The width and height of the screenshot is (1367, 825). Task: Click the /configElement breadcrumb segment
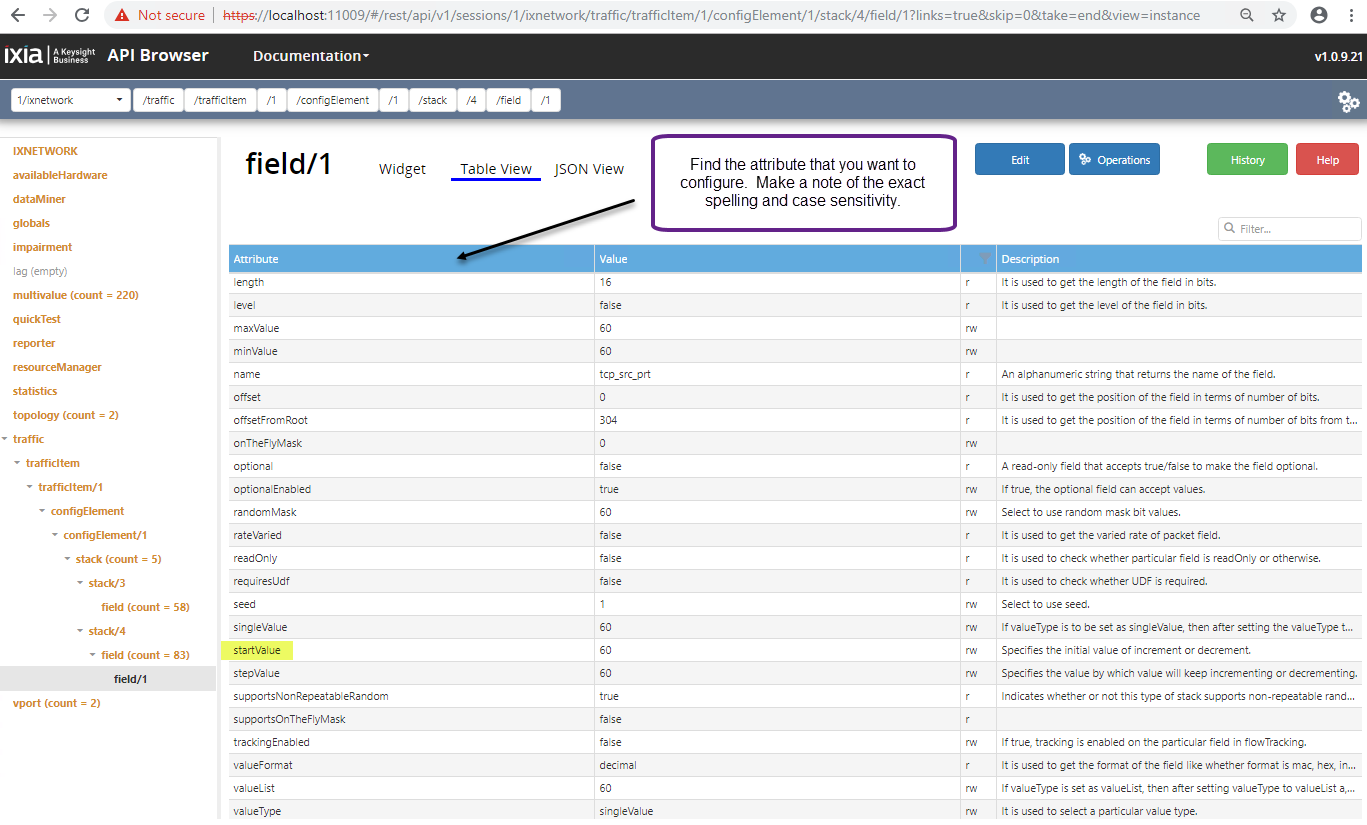tap(333, 100)
